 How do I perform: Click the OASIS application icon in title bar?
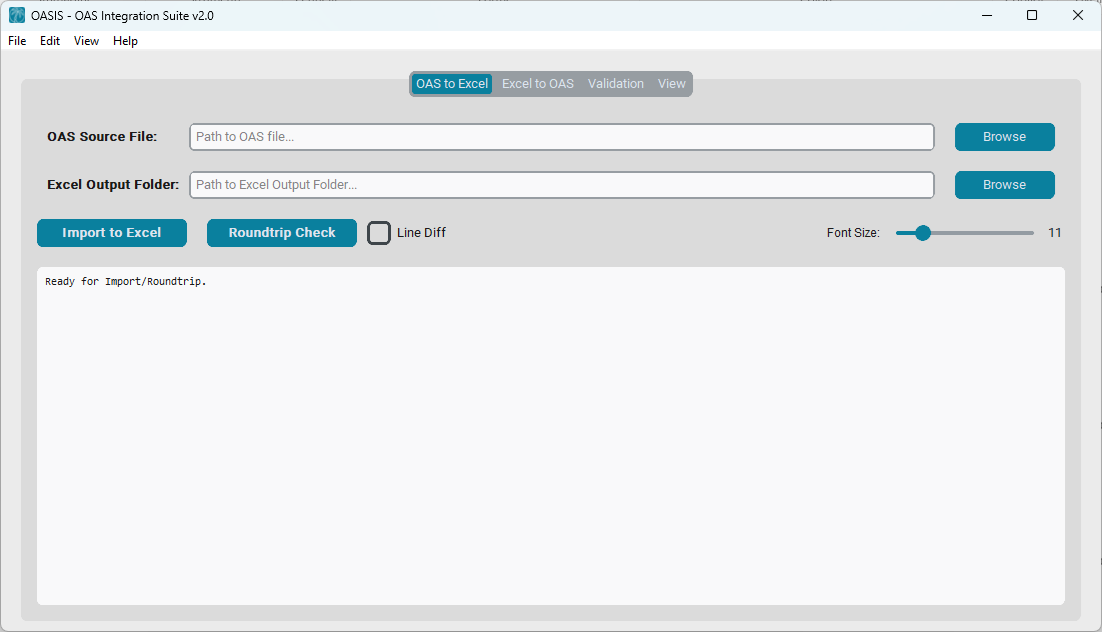(14, 15)
